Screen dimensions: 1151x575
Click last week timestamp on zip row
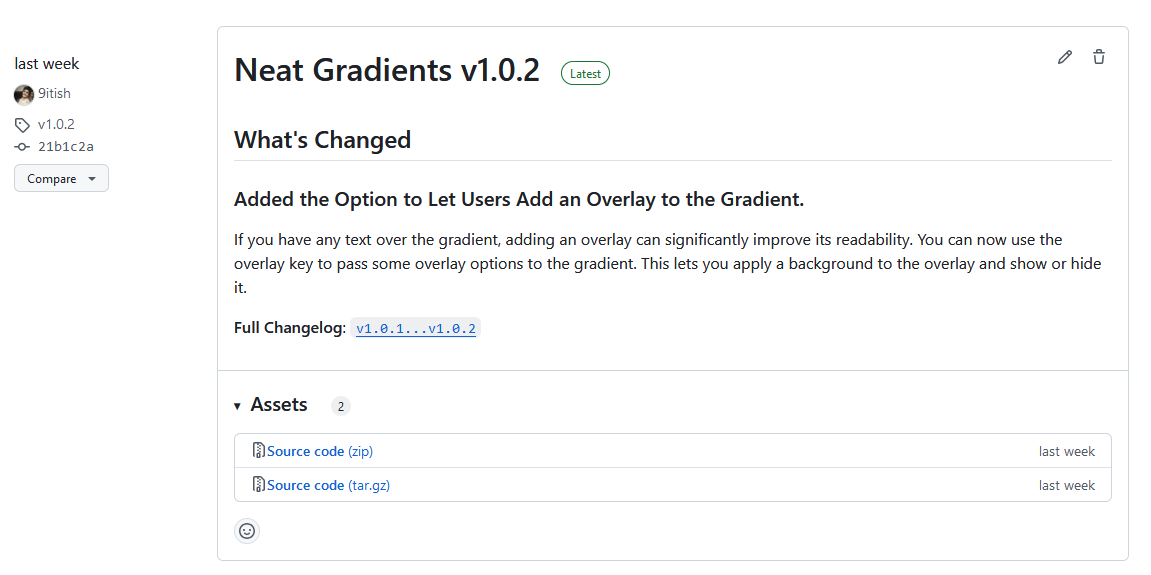(1066, 451)
